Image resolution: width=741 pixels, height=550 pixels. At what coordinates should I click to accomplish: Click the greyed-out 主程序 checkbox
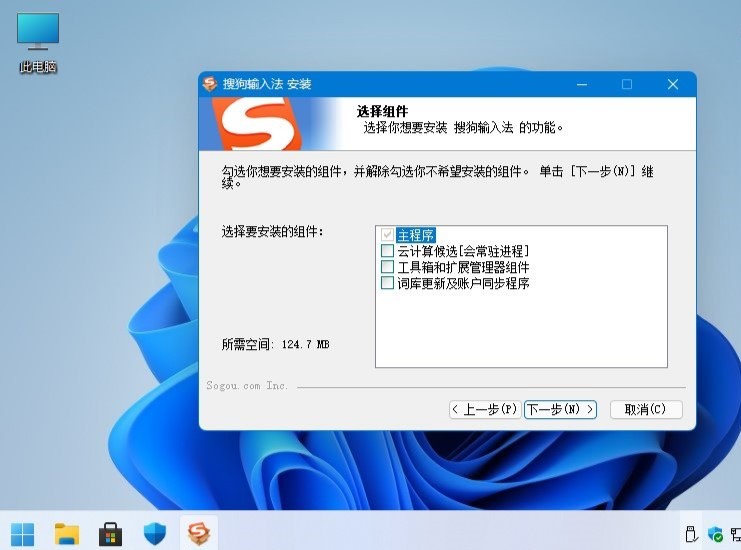(388, 235)
